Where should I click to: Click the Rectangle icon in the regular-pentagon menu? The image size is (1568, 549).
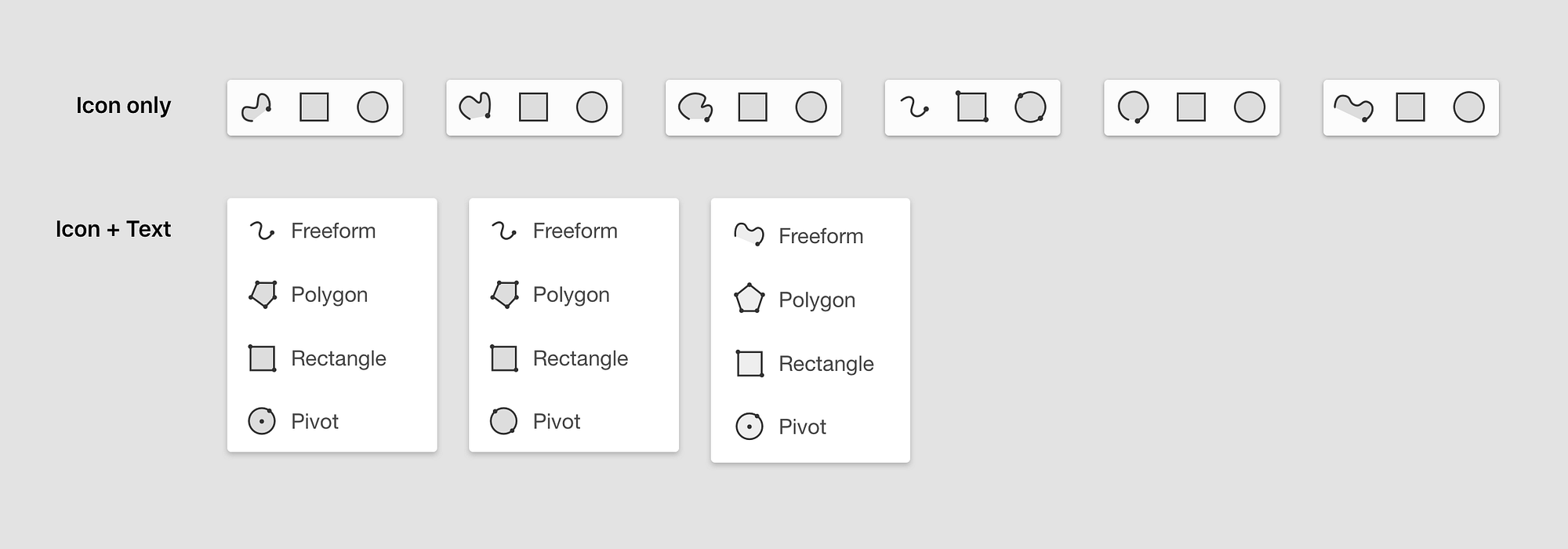[x=750, y=363]
